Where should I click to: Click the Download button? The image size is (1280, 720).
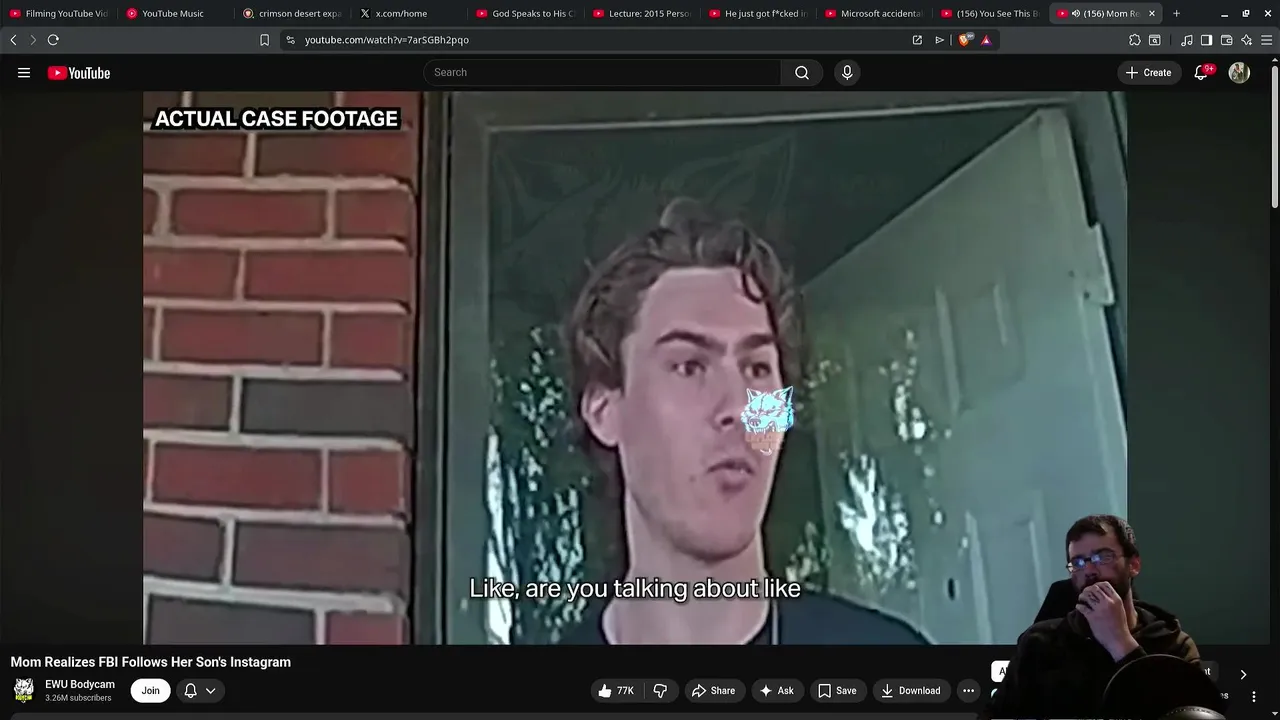click(x=910, y=690)
